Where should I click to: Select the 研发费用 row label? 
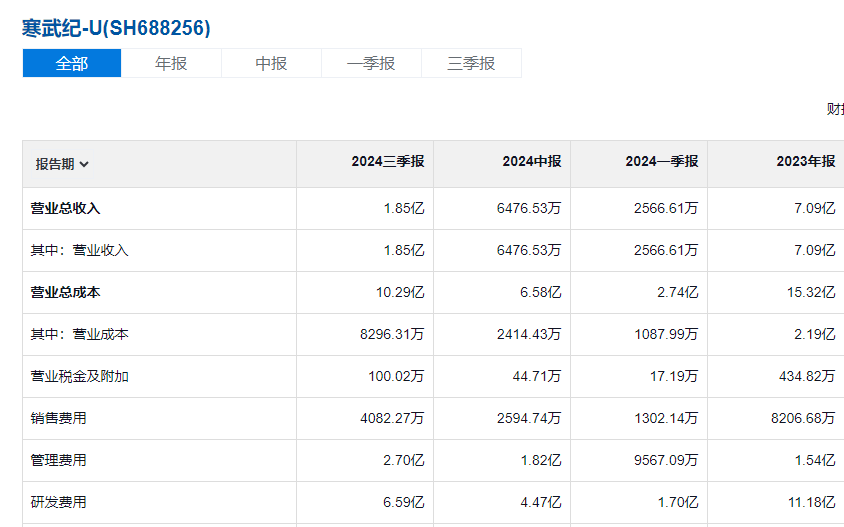(x=59, y=503)
